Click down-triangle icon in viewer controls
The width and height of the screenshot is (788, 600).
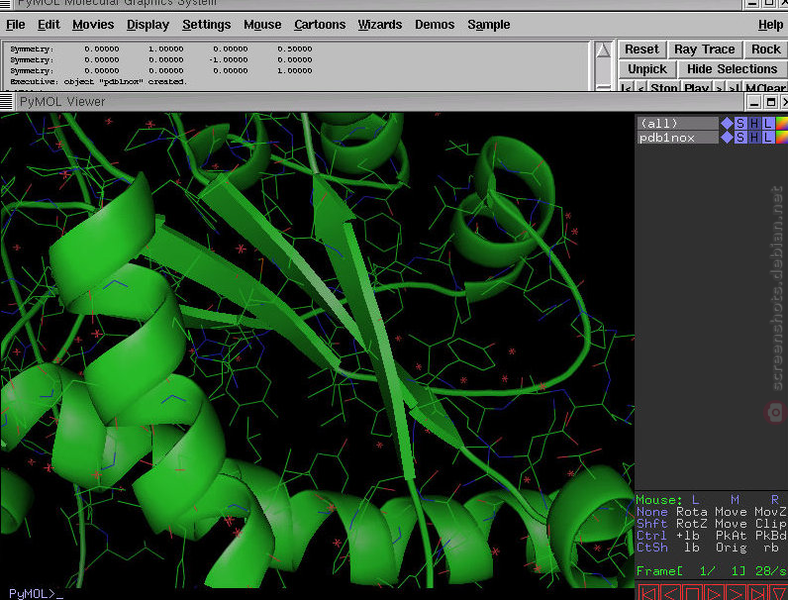(779, 592)
